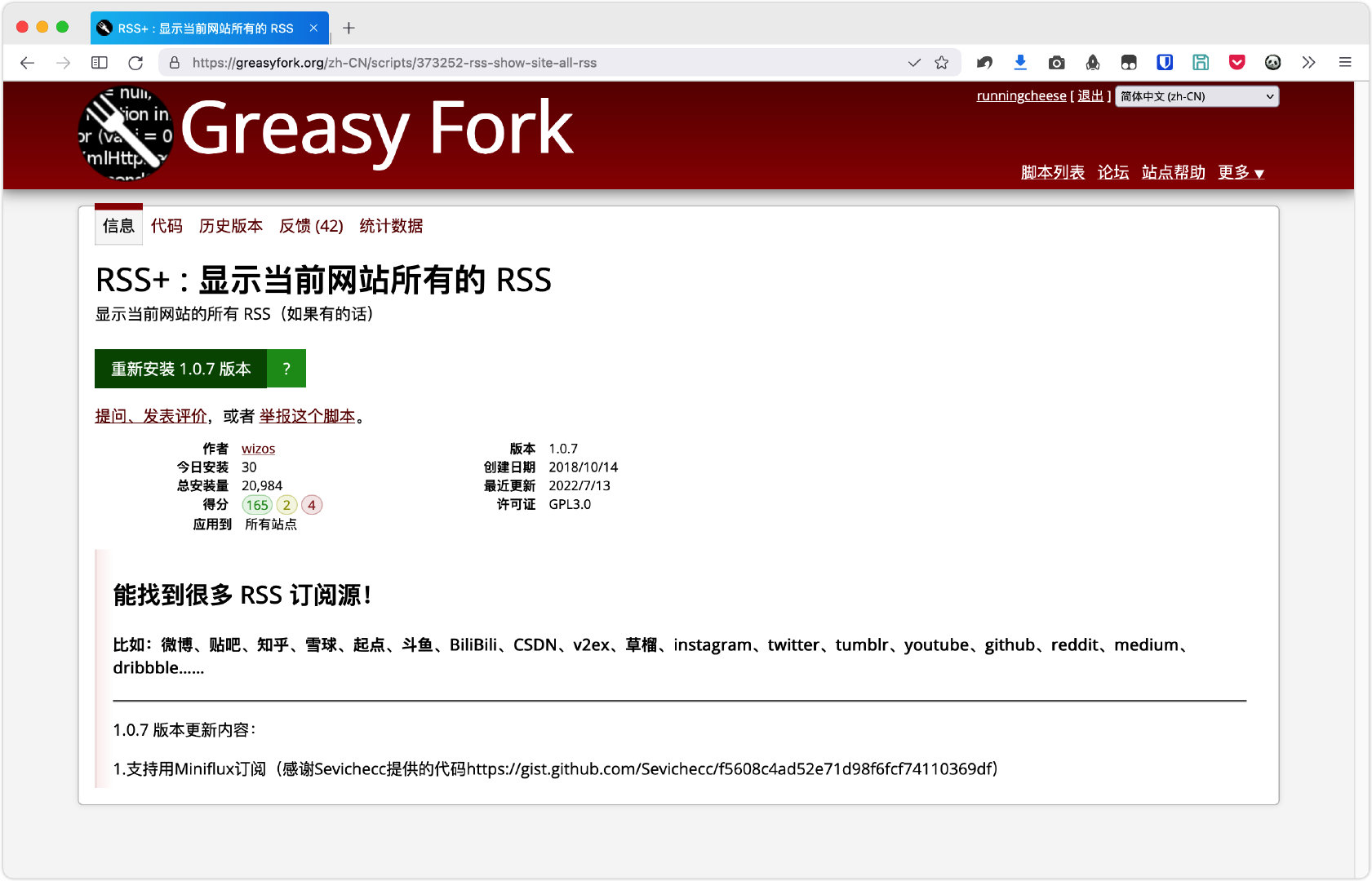Switch to the 代码 tab
Viewport: 1372px width, 881px height.
click(167, 226)
